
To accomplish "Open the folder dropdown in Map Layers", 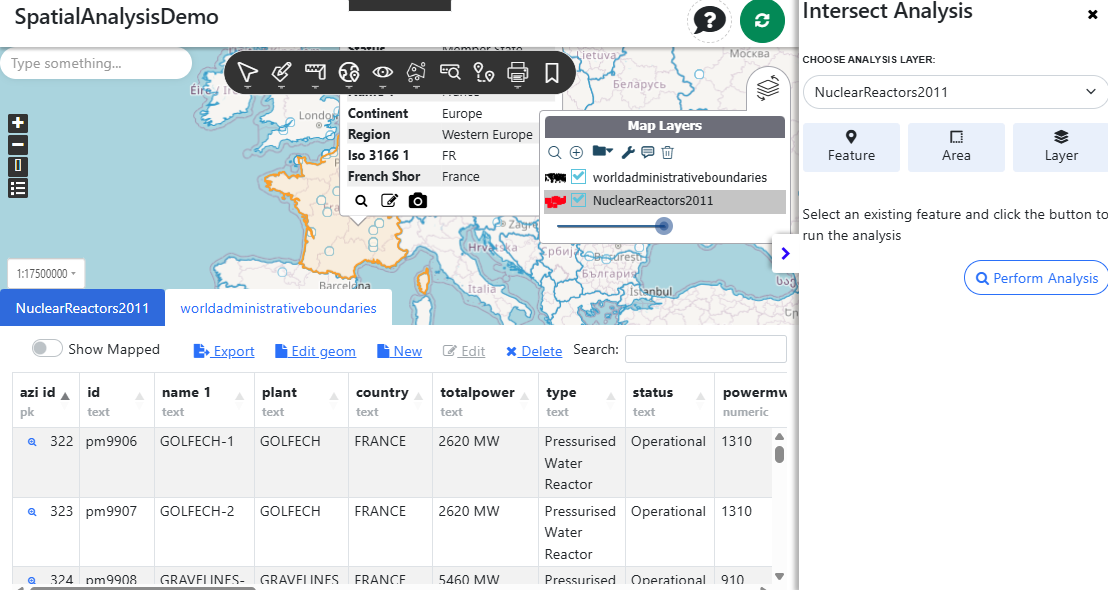I will pos(602,151).
